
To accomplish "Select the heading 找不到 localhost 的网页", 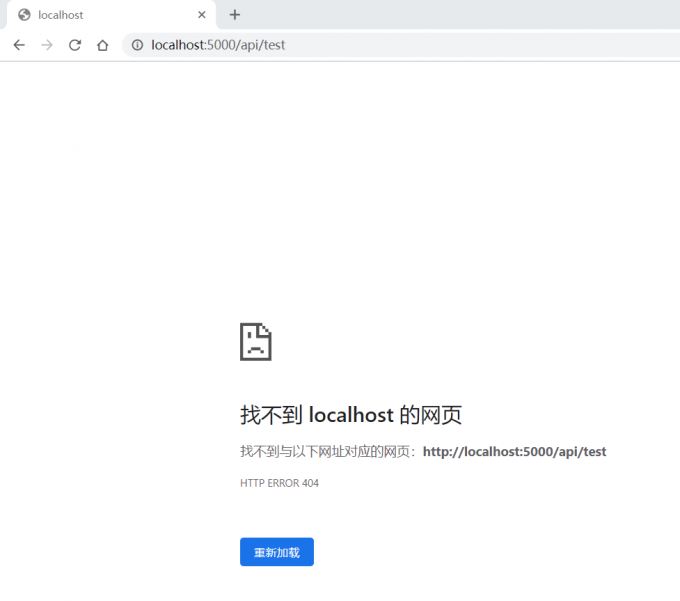I will click(x=351, y=415).
